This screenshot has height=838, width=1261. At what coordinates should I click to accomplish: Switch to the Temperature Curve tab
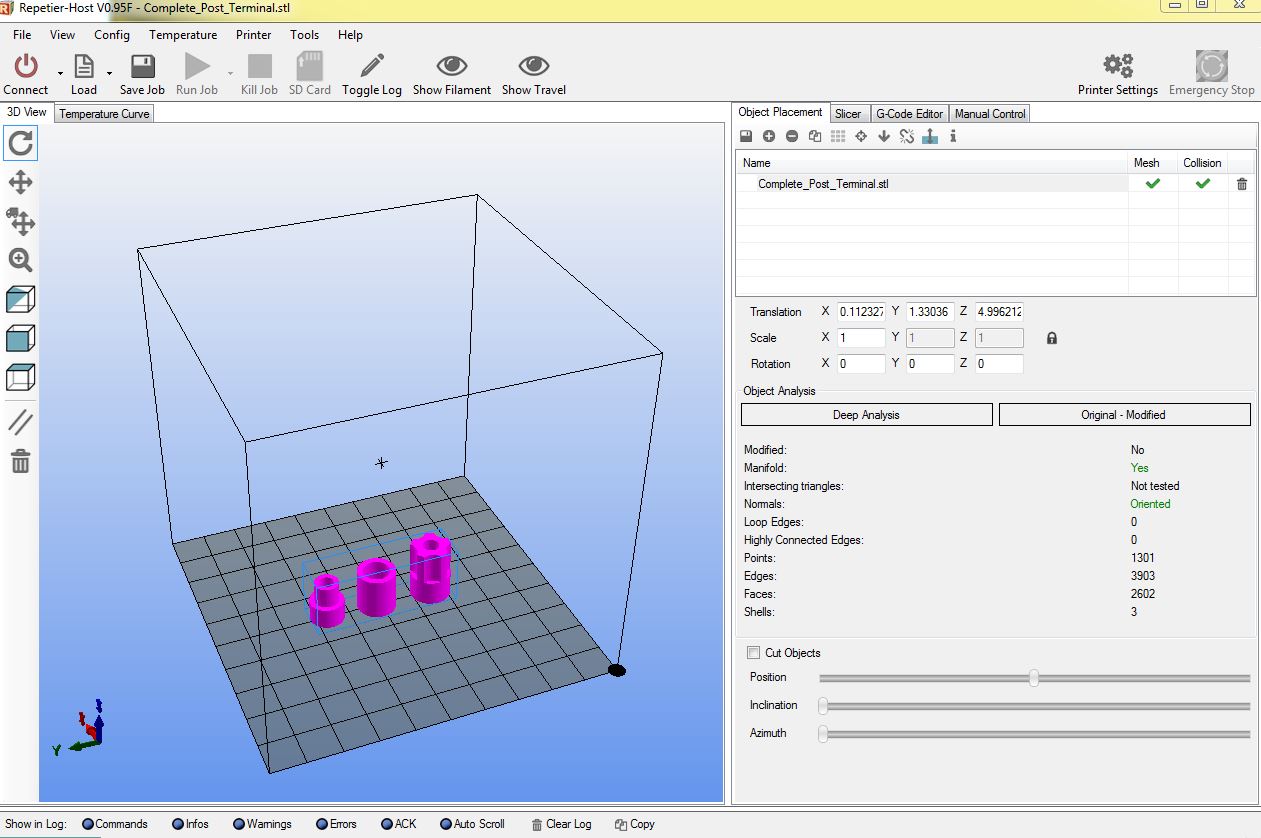point(104,114)
